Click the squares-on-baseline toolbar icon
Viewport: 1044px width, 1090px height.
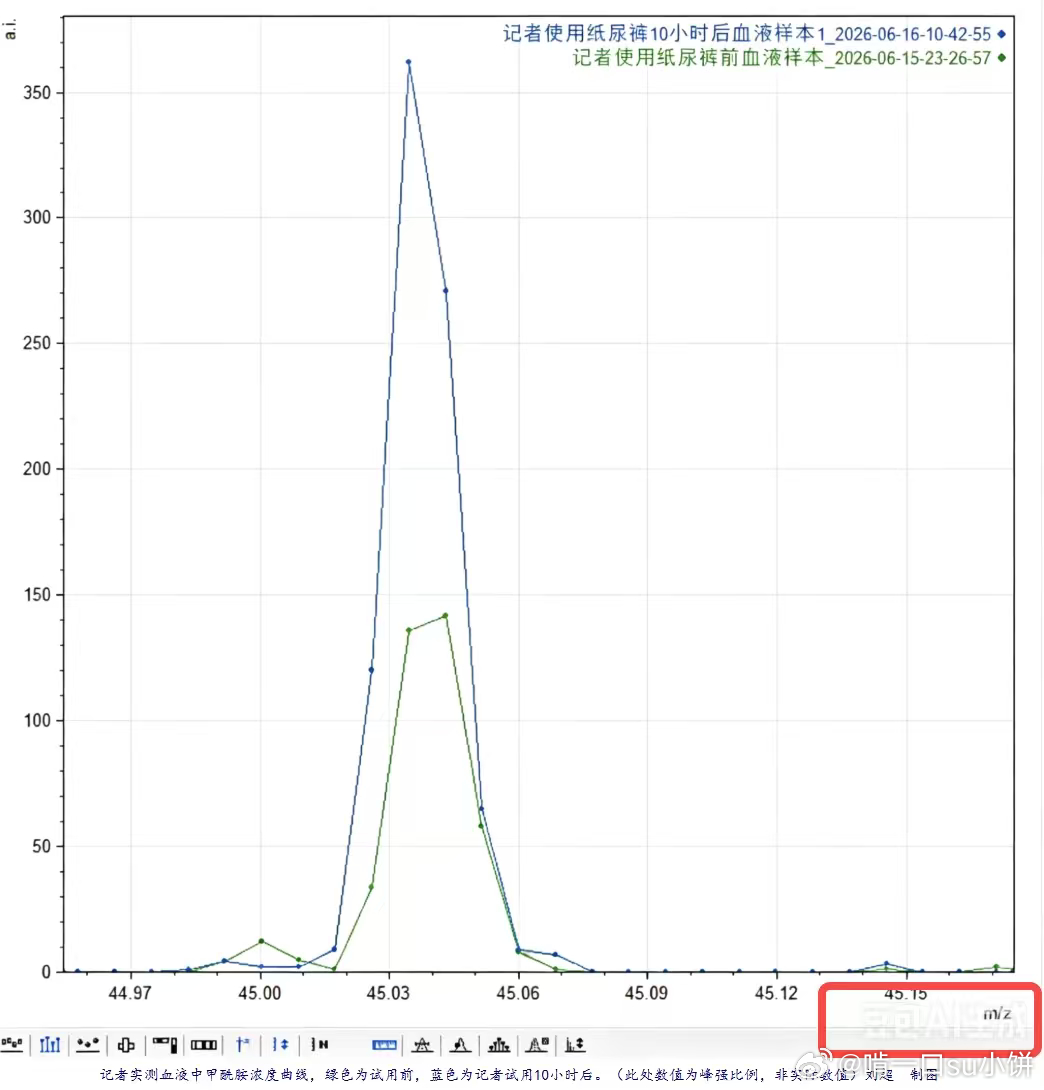coord(12,1043)
